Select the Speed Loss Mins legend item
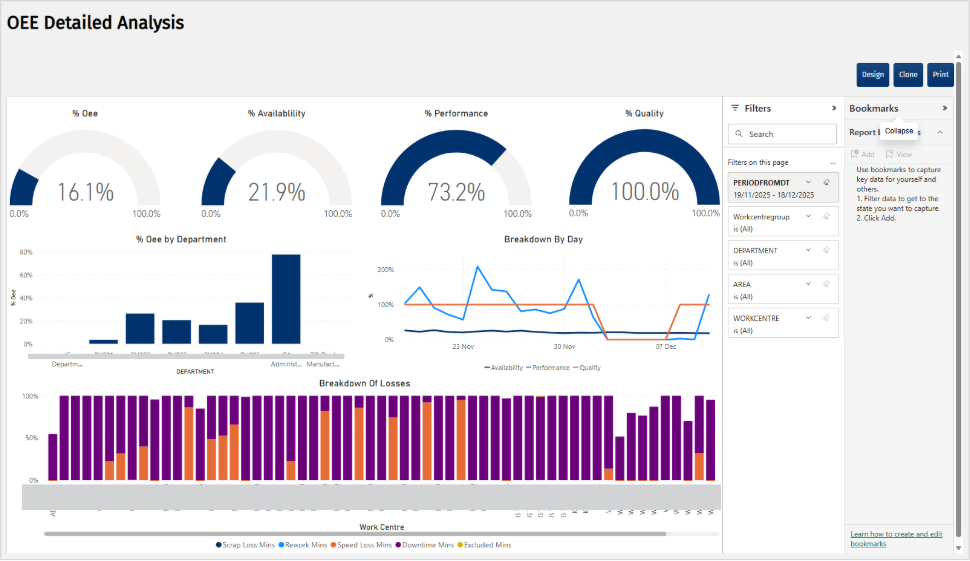970x561 pixels. 361,545
